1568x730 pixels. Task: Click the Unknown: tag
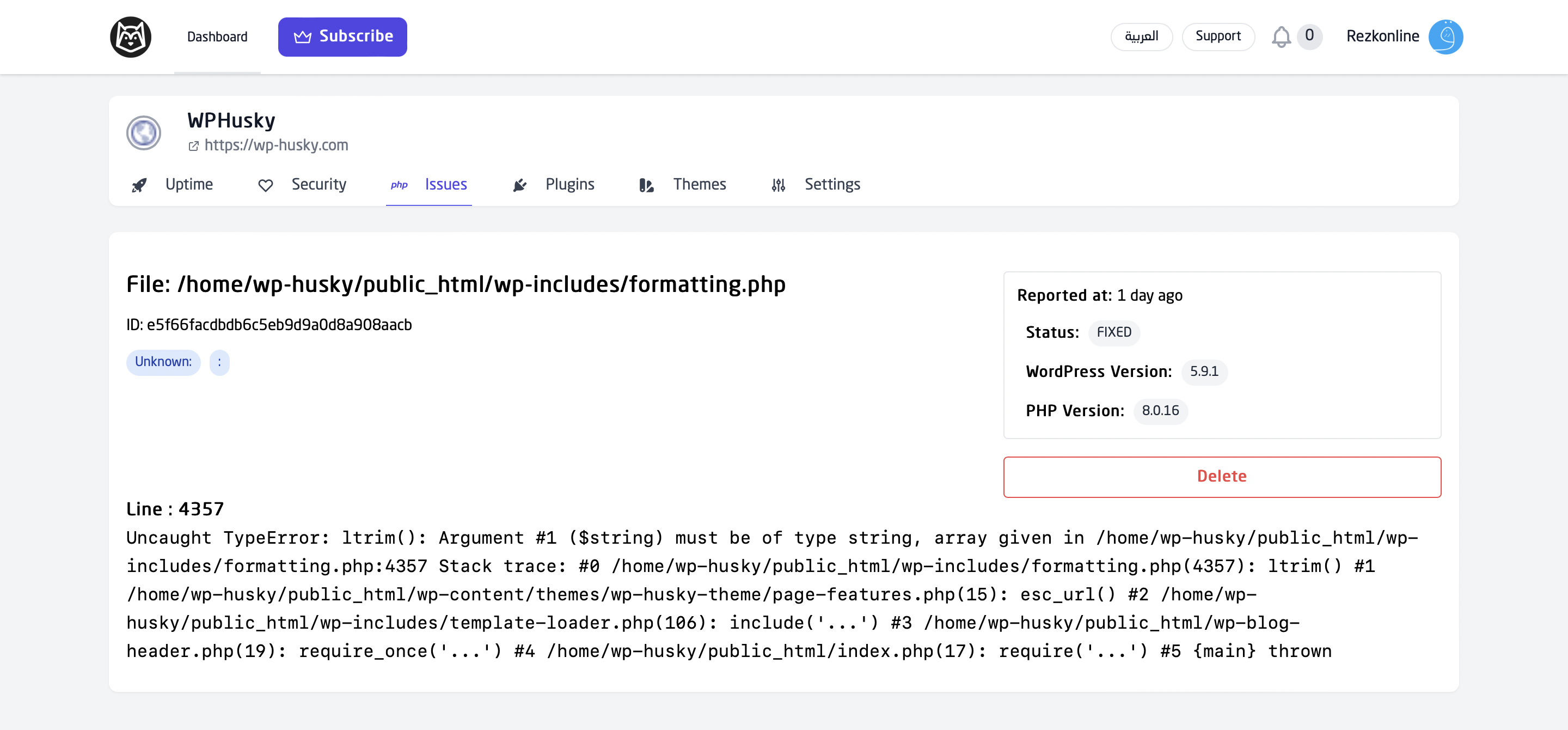point(163,362)
